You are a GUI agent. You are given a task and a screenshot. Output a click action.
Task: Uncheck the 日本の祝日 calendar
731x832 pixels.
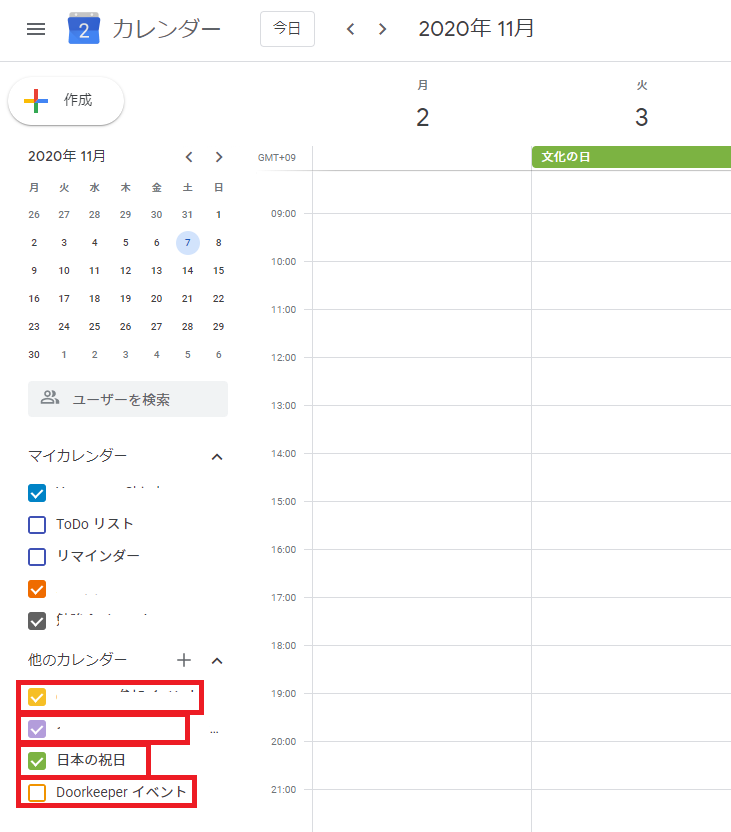point(38,761)
